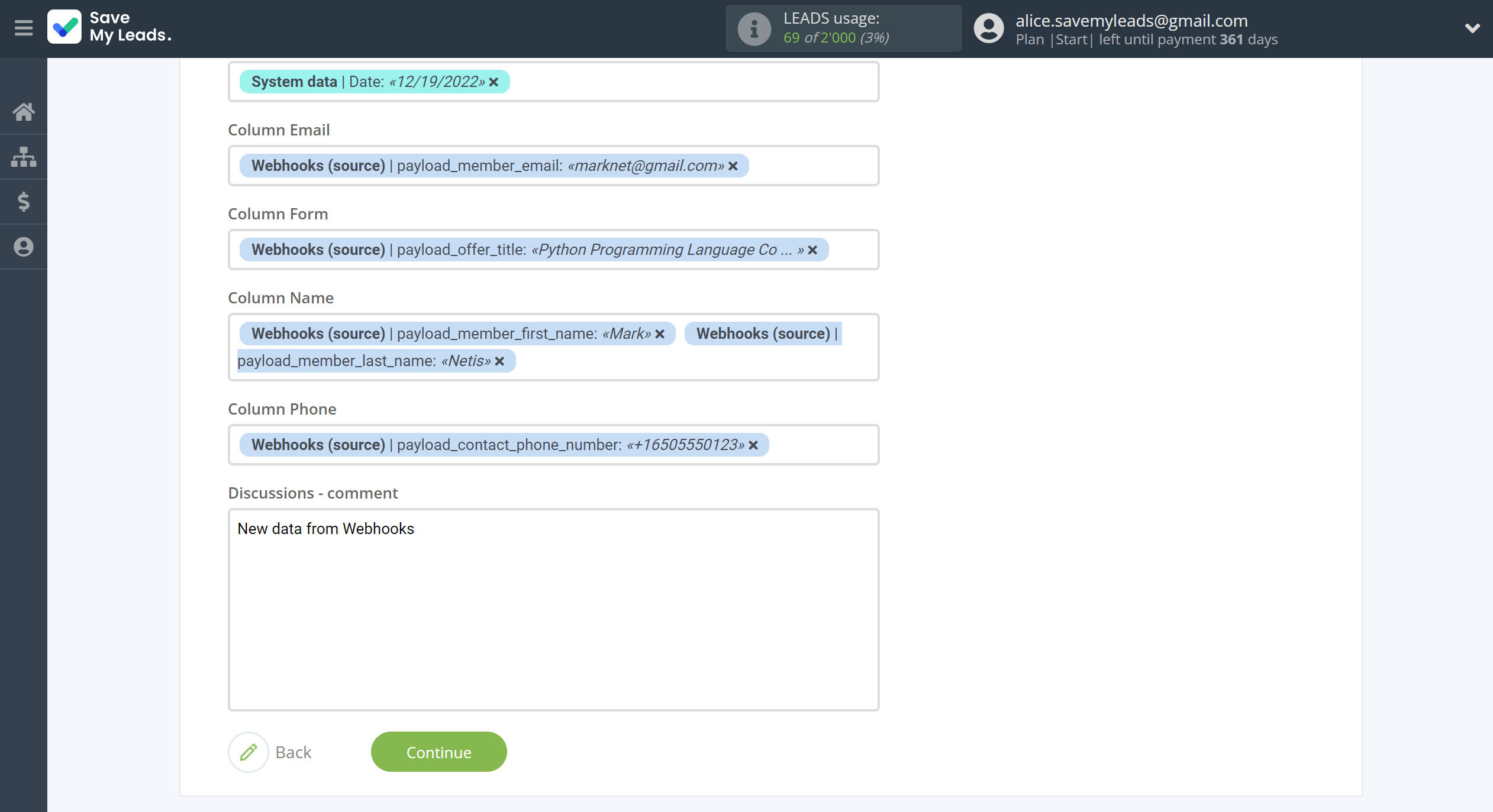Open the home dashboard icon
This screenshot has width=1493, height=812.
(x=24, y=112)
